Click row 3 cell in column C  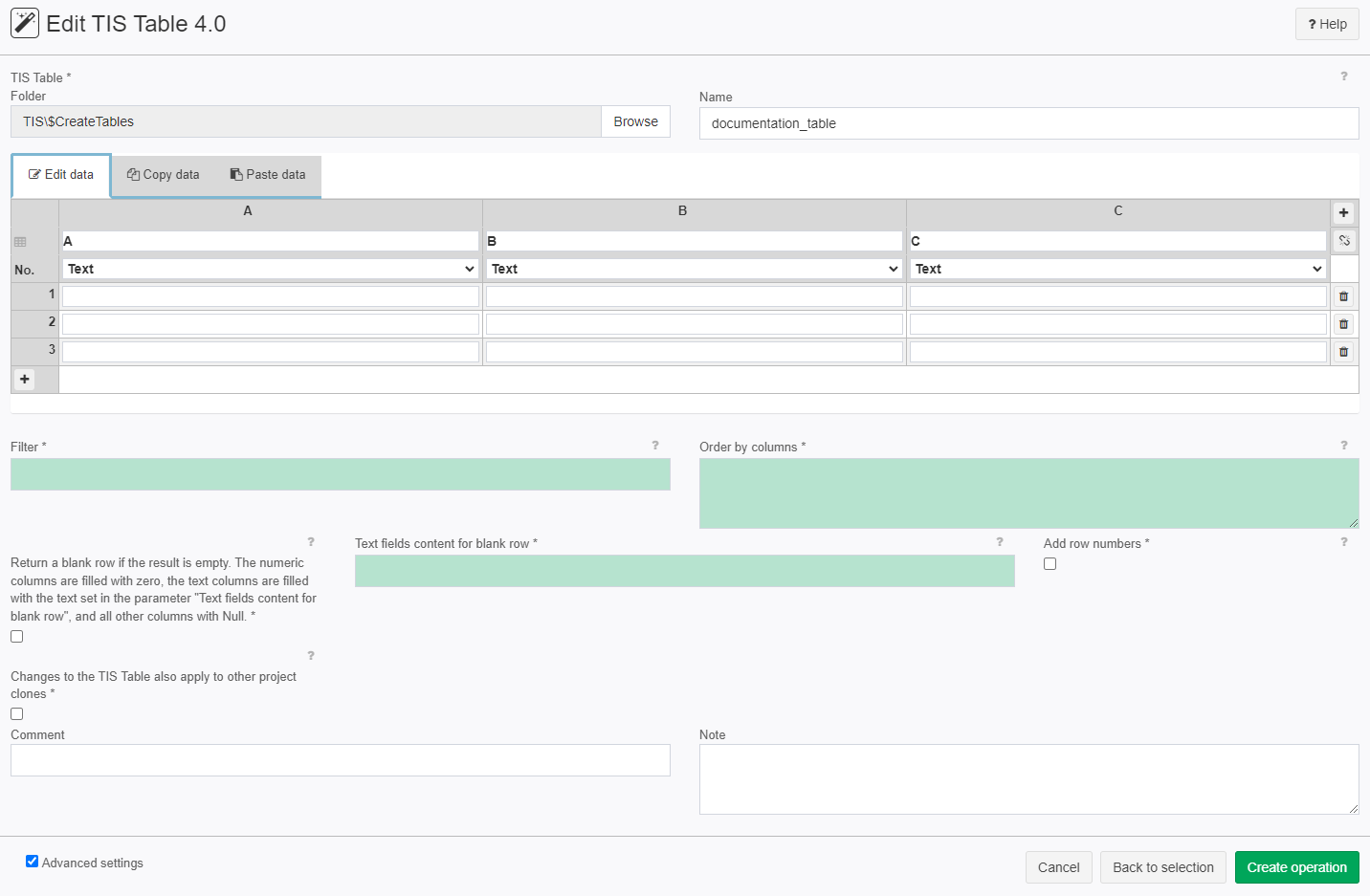click(x=1117, y=352)
